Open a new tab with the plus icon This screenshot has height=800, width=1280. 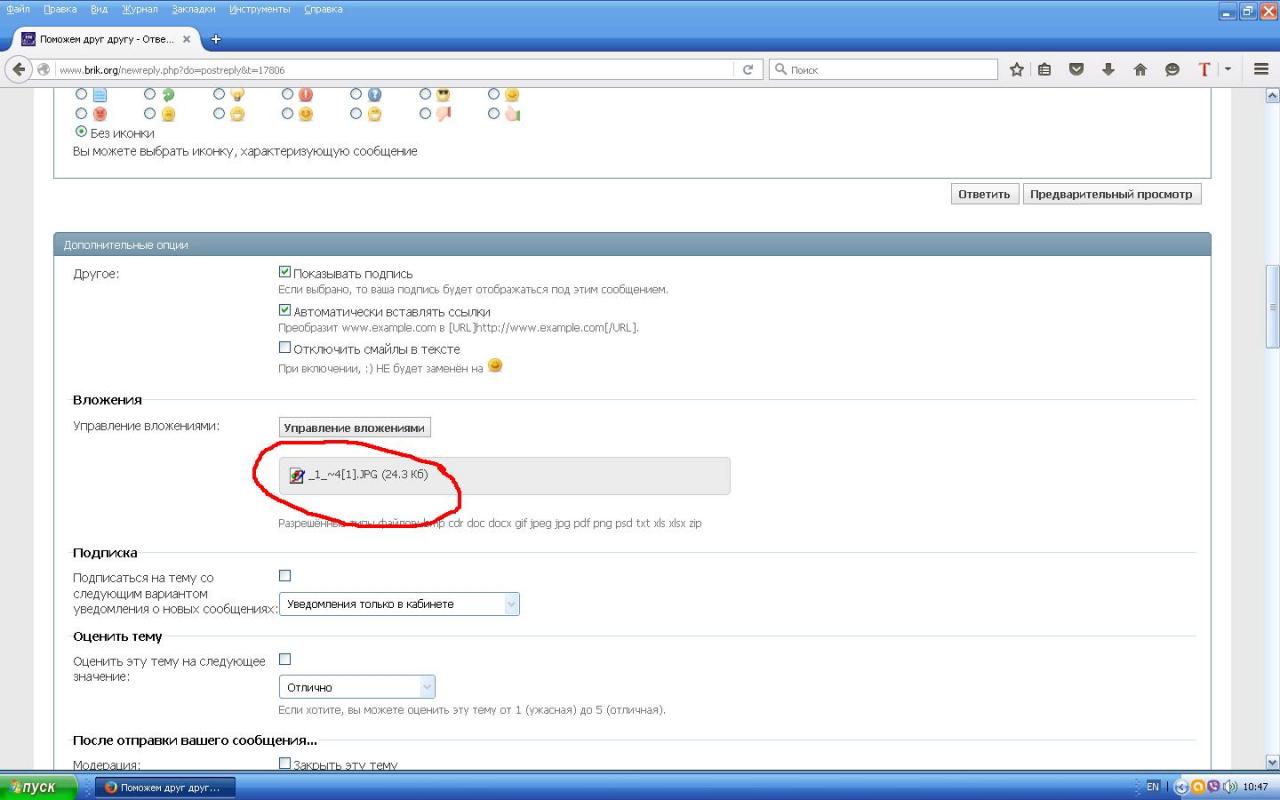(215, 39)
